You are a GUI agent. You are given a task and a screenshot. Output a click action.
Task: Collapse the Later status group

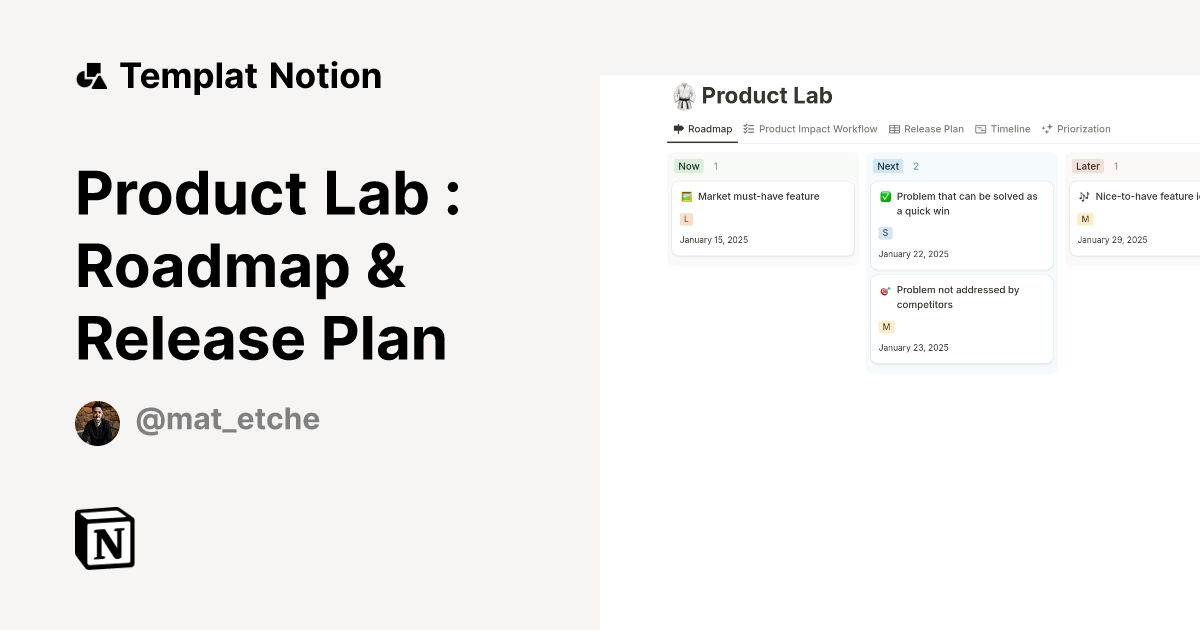coord(1088,166)
